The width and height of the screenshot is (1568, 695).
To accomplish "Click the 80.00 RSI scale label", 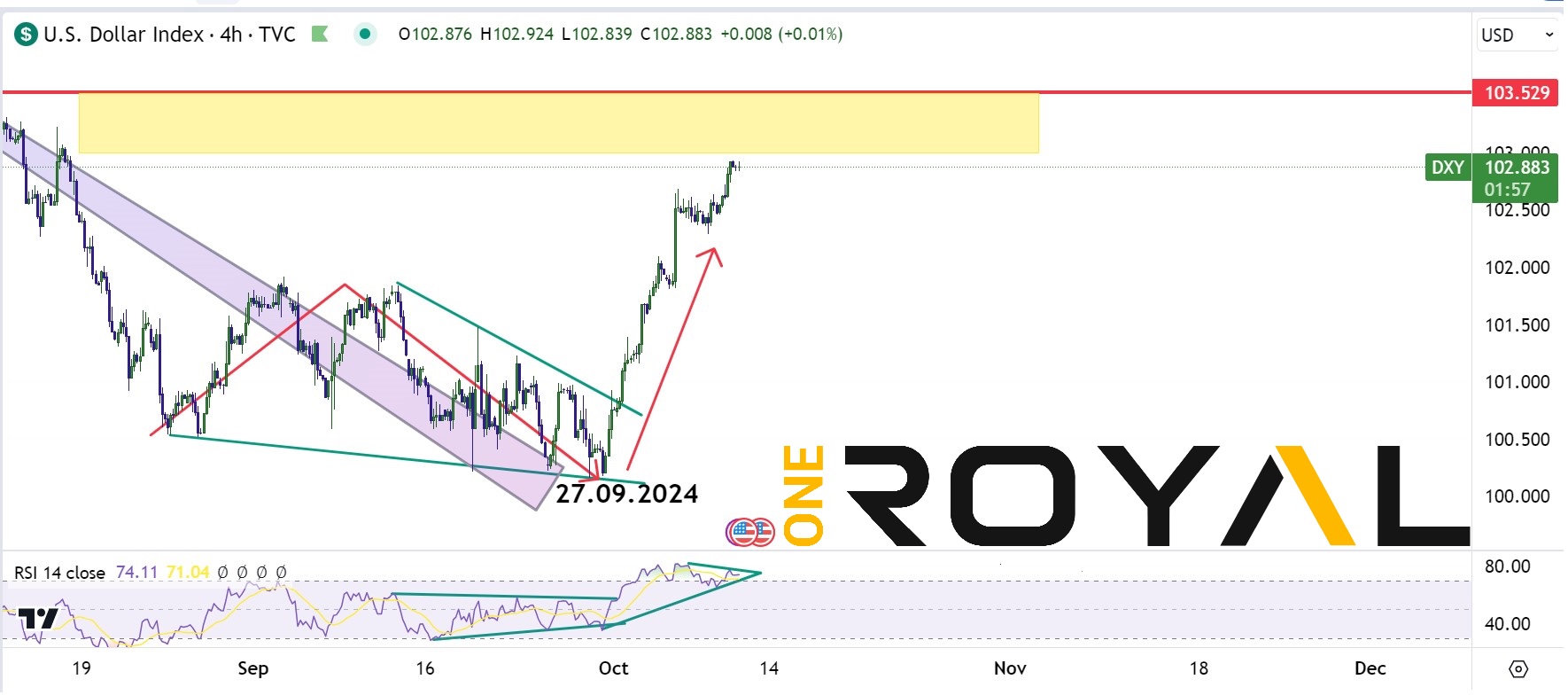I will (1507, 566).
